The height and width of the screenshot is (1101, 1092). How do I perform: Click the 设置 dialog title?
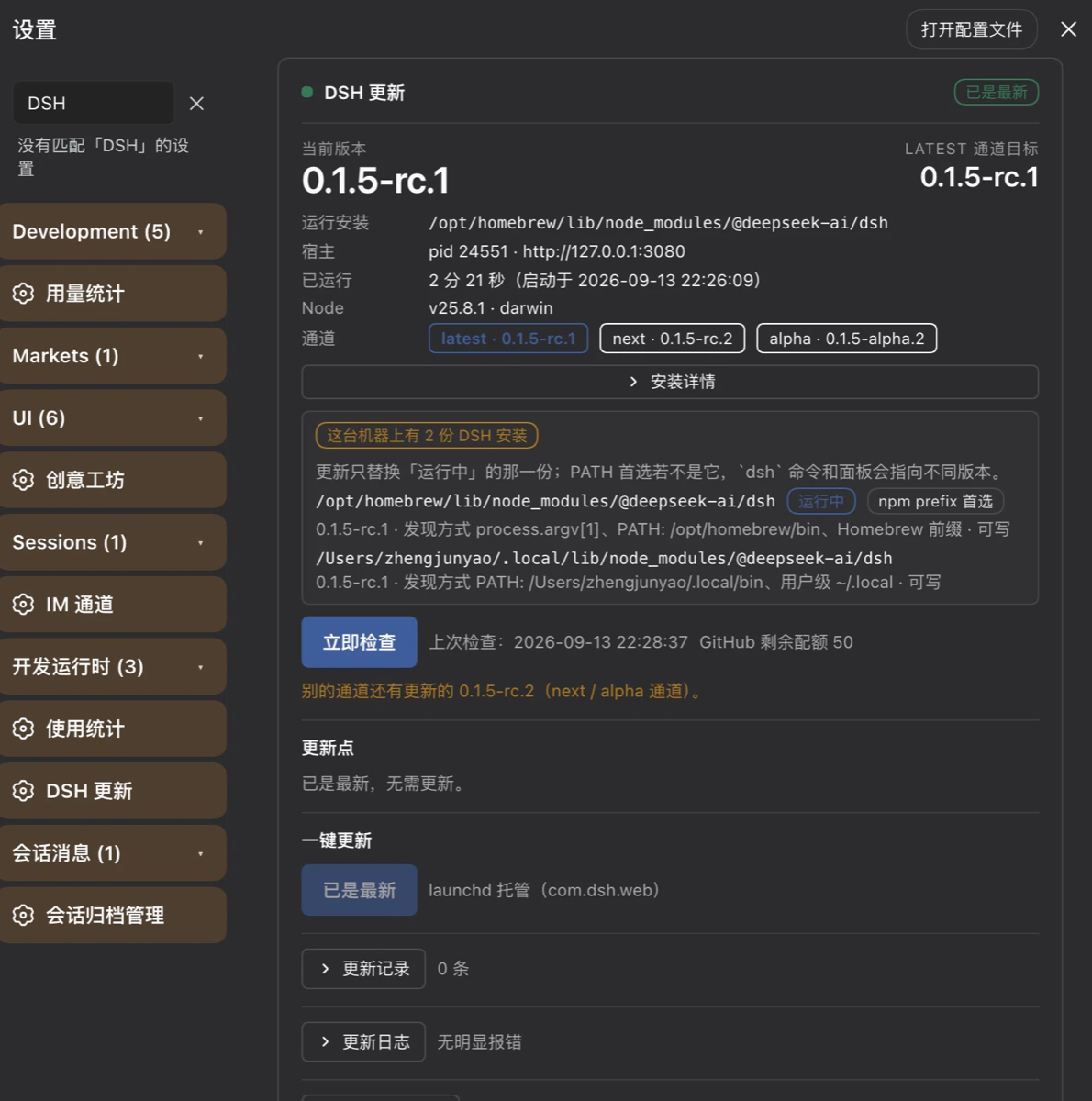(x=35, y=29)
